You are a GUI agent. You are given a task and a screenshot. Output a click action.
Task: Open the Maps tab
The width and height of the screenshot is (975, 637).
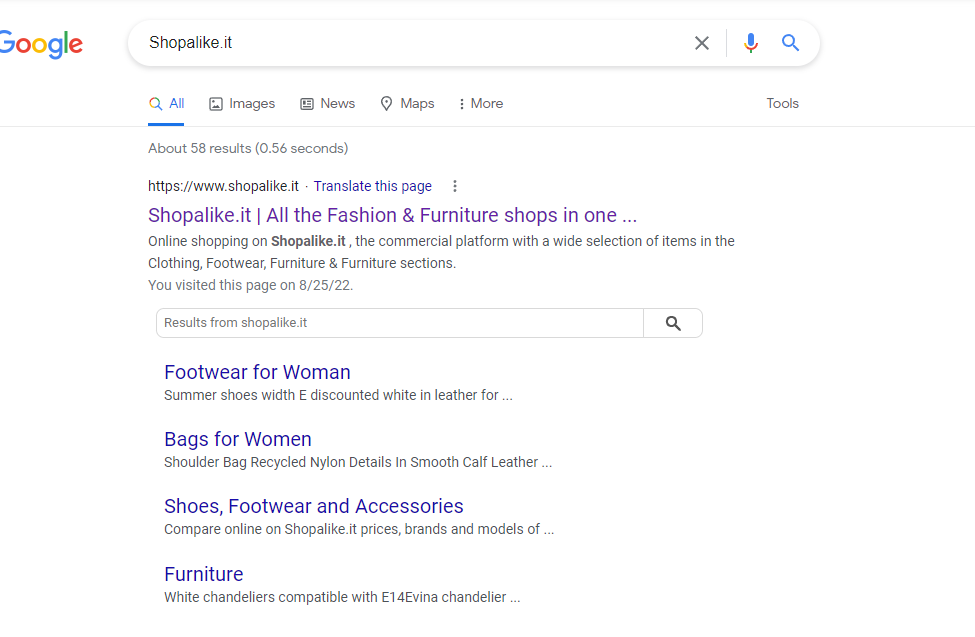click(407, 104)
